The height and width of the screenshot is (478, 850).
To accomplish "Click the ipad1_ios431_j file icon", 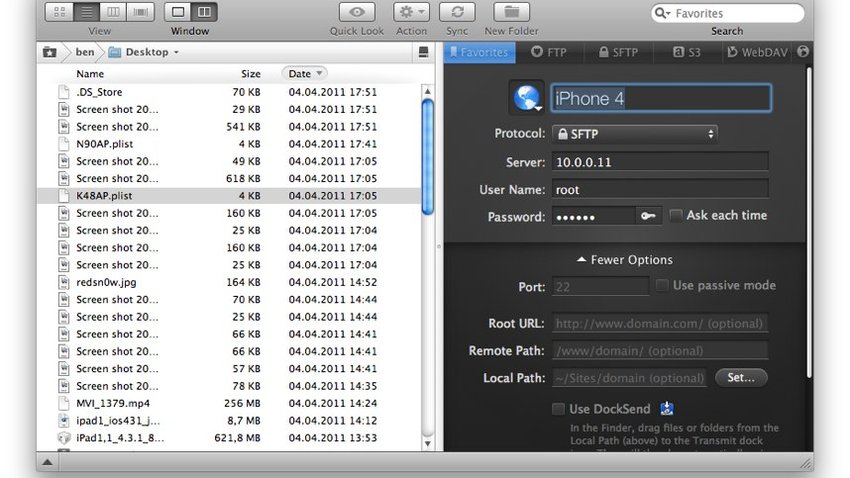I will click(64, 421).
